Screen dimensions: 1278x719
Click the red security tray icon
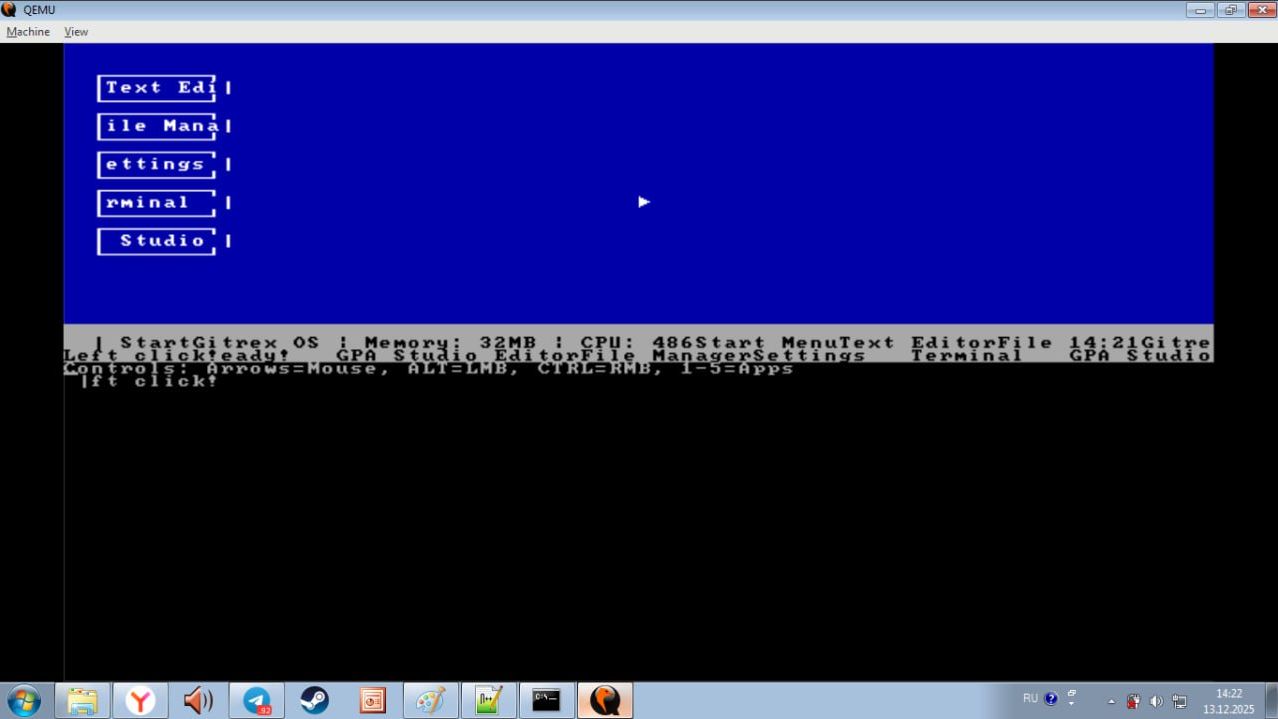tap(1133, 702)
